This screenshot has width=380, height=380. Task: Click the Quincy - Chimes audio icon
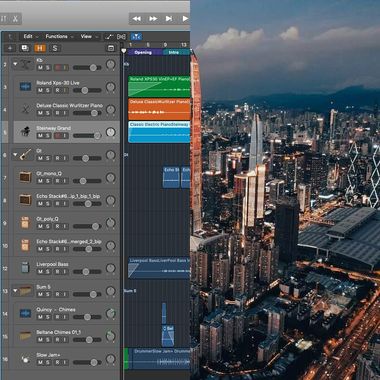(x=25, y=313)
